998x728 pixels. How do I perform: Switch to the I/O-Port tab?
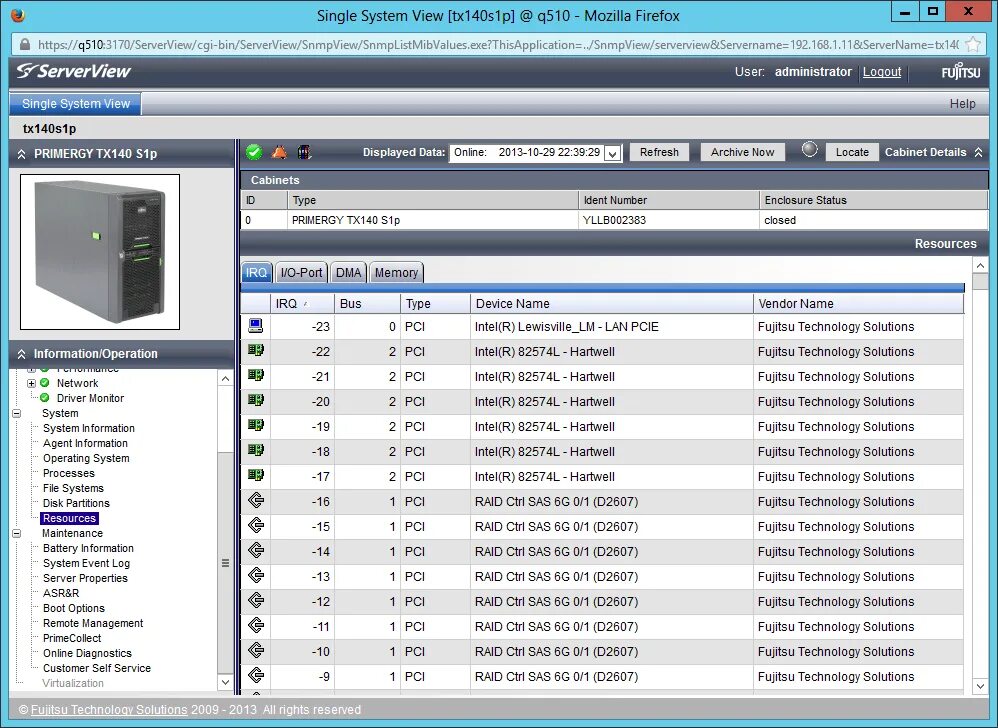301,272
